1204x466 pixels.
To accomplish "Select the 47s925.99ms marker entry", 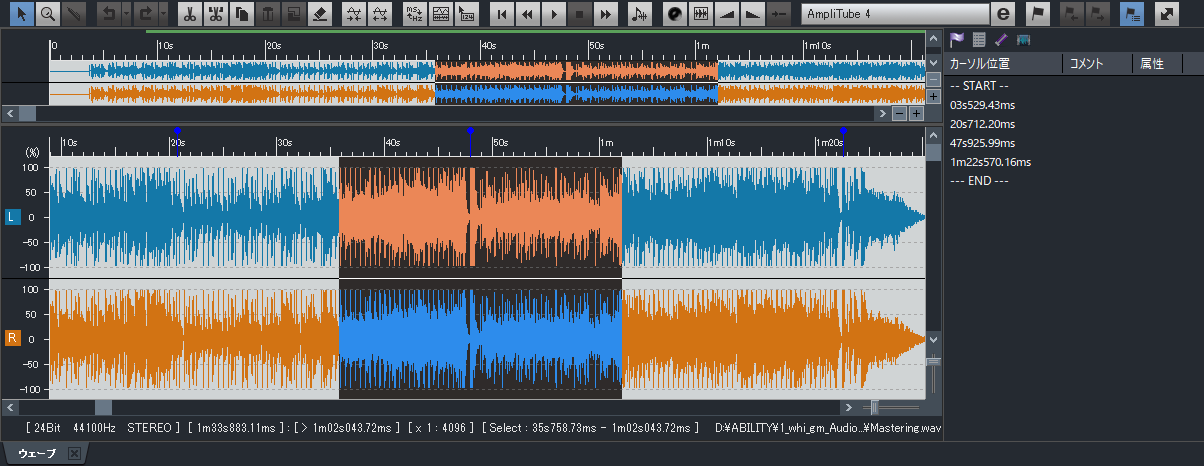I will (983, 143).
